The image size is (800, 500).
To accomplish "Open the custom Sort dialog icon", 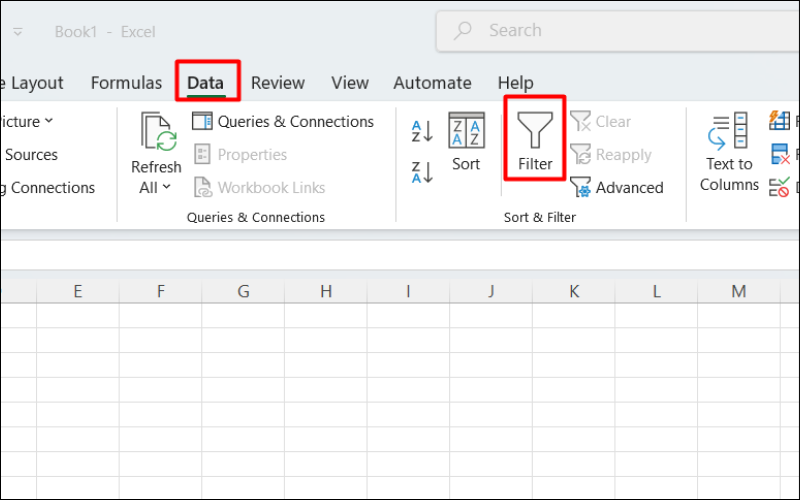I will (466, 131).
